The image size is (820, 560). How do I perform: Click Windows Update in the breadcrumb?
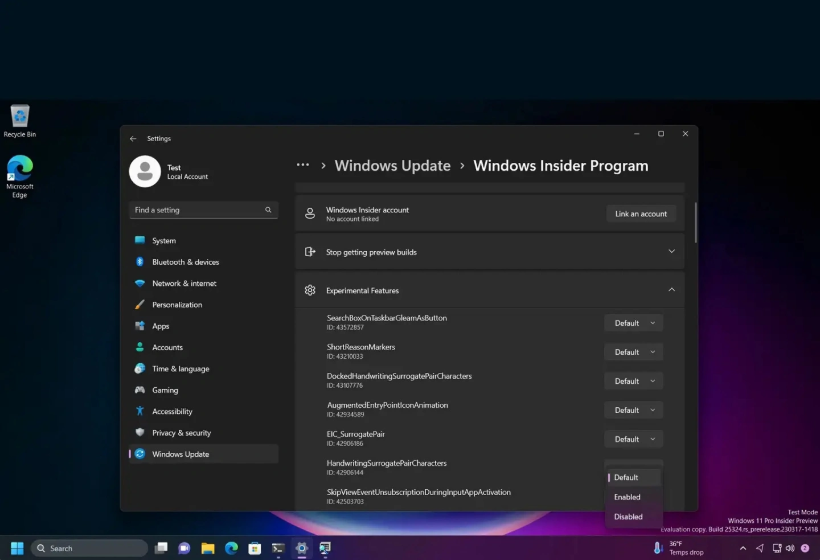coord(392,166)
